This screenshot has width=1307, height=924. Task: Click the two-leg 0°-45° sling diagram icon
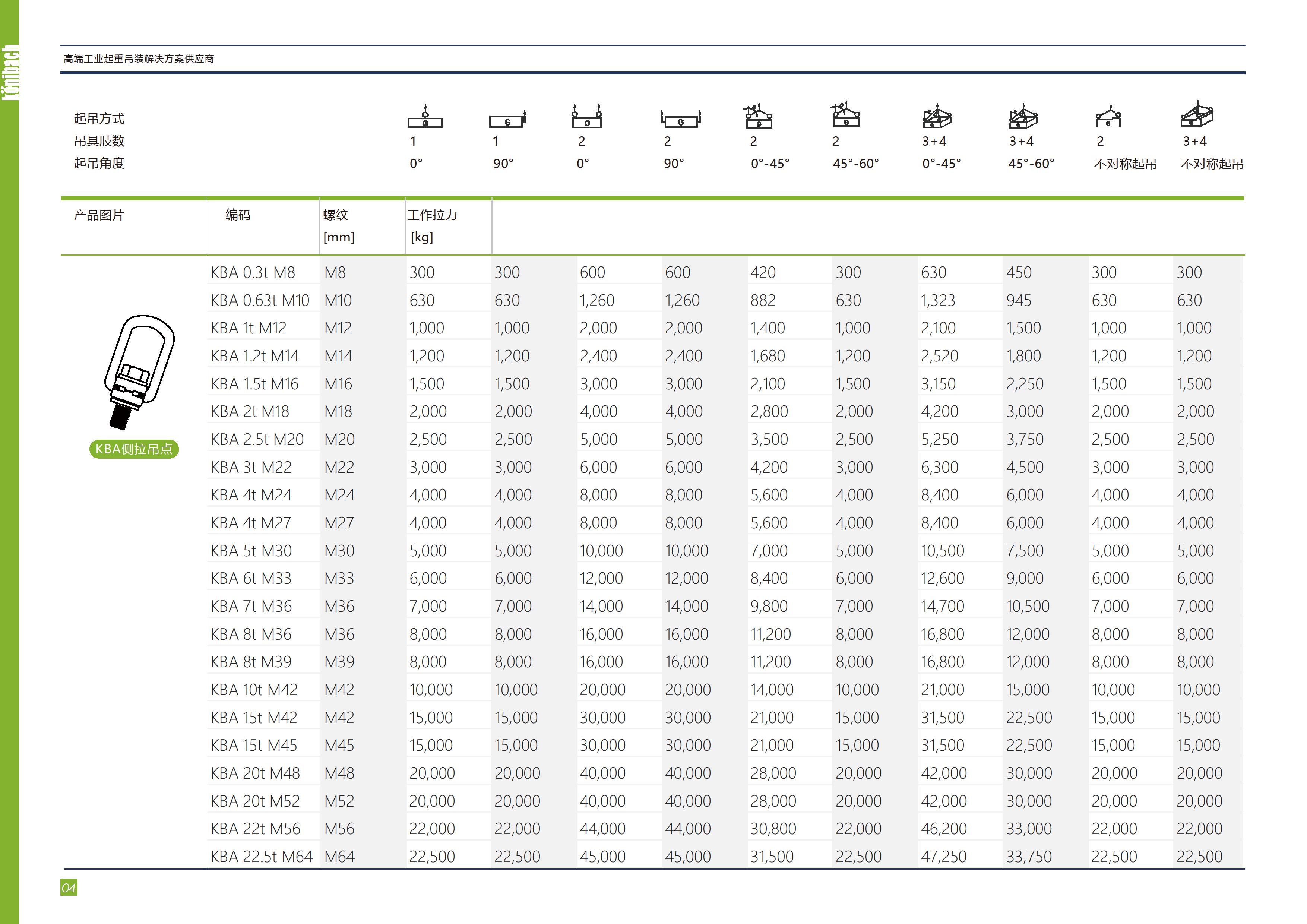[x=758, y=116]
